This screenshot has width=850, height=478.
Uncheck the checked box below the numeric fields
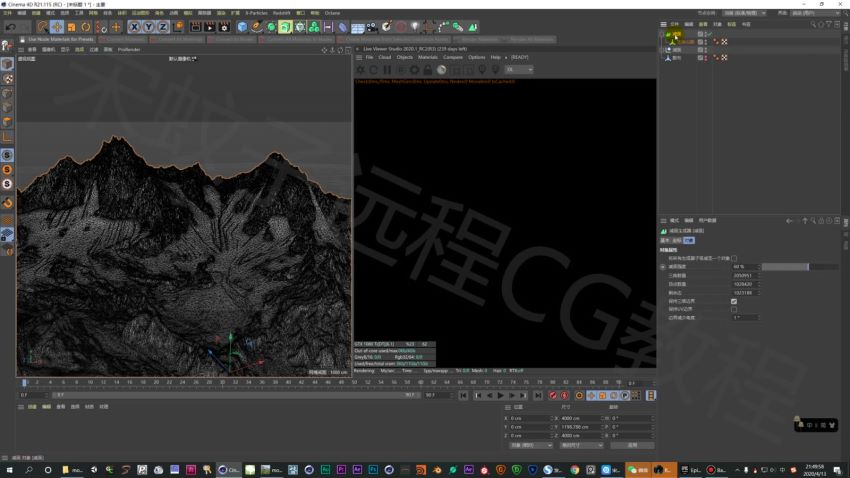734,301
